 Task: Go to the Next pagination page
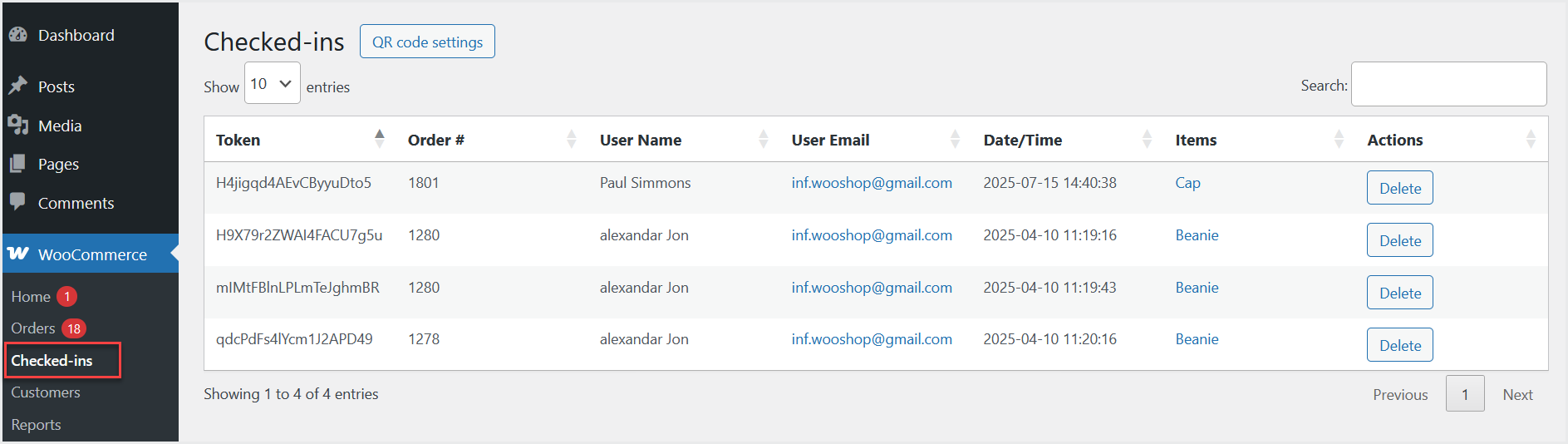pos(1517,394)
